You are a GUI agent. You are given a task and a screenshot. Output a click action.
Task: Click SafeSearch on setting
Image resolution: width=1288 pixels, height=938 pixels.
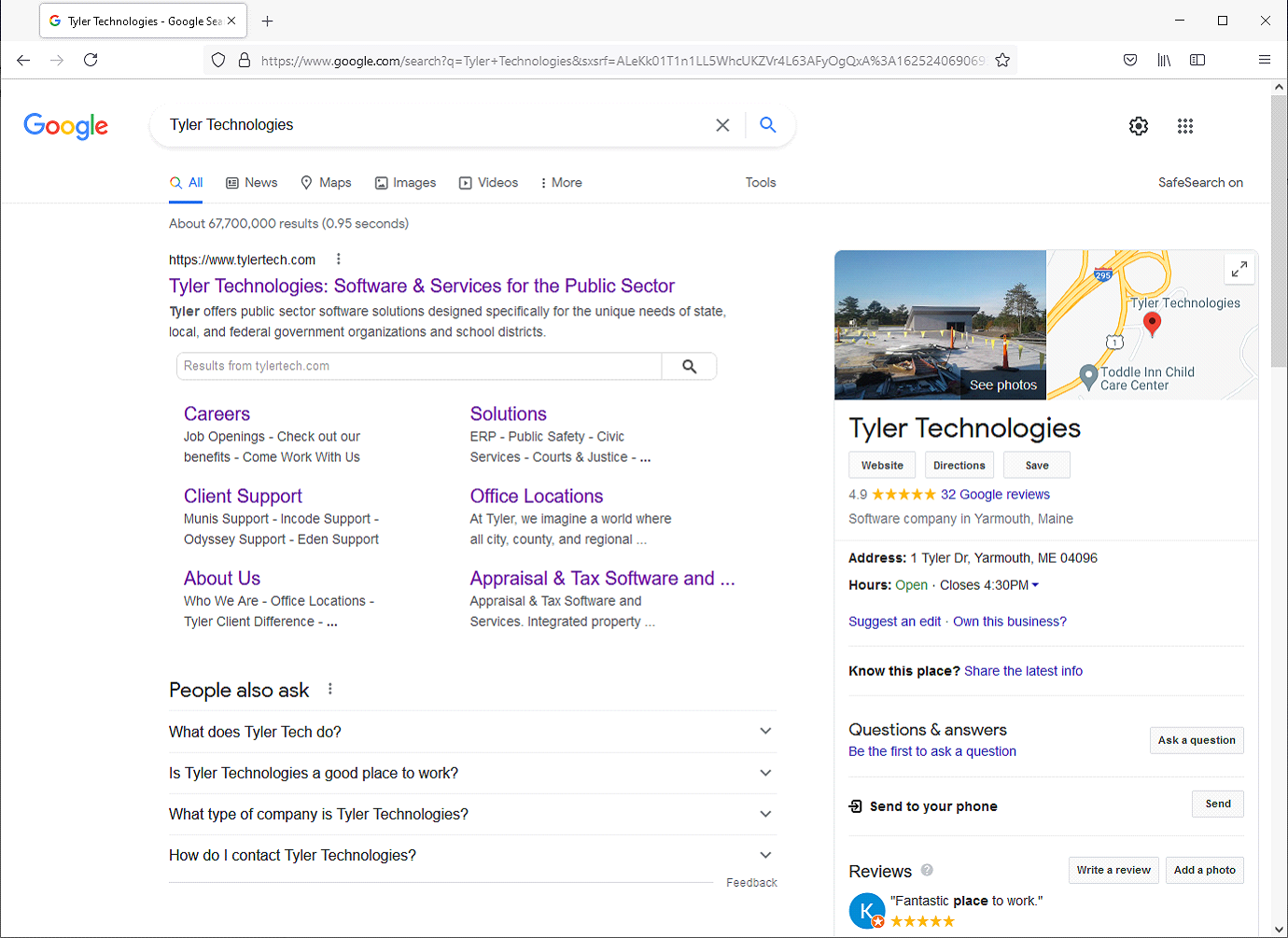click(x=1200, y=183)
